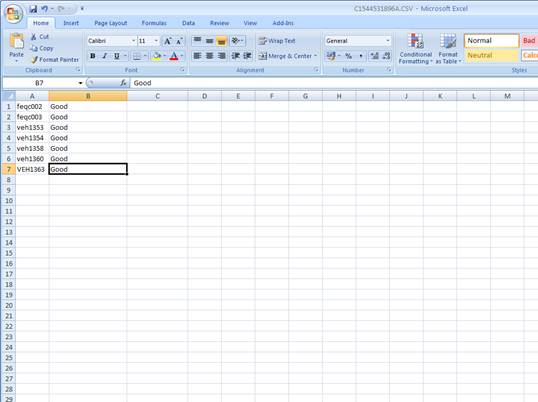Viewport: 538px width, 402px height.
Task: Click the Format as Table icon
Action: click(448, 48)
